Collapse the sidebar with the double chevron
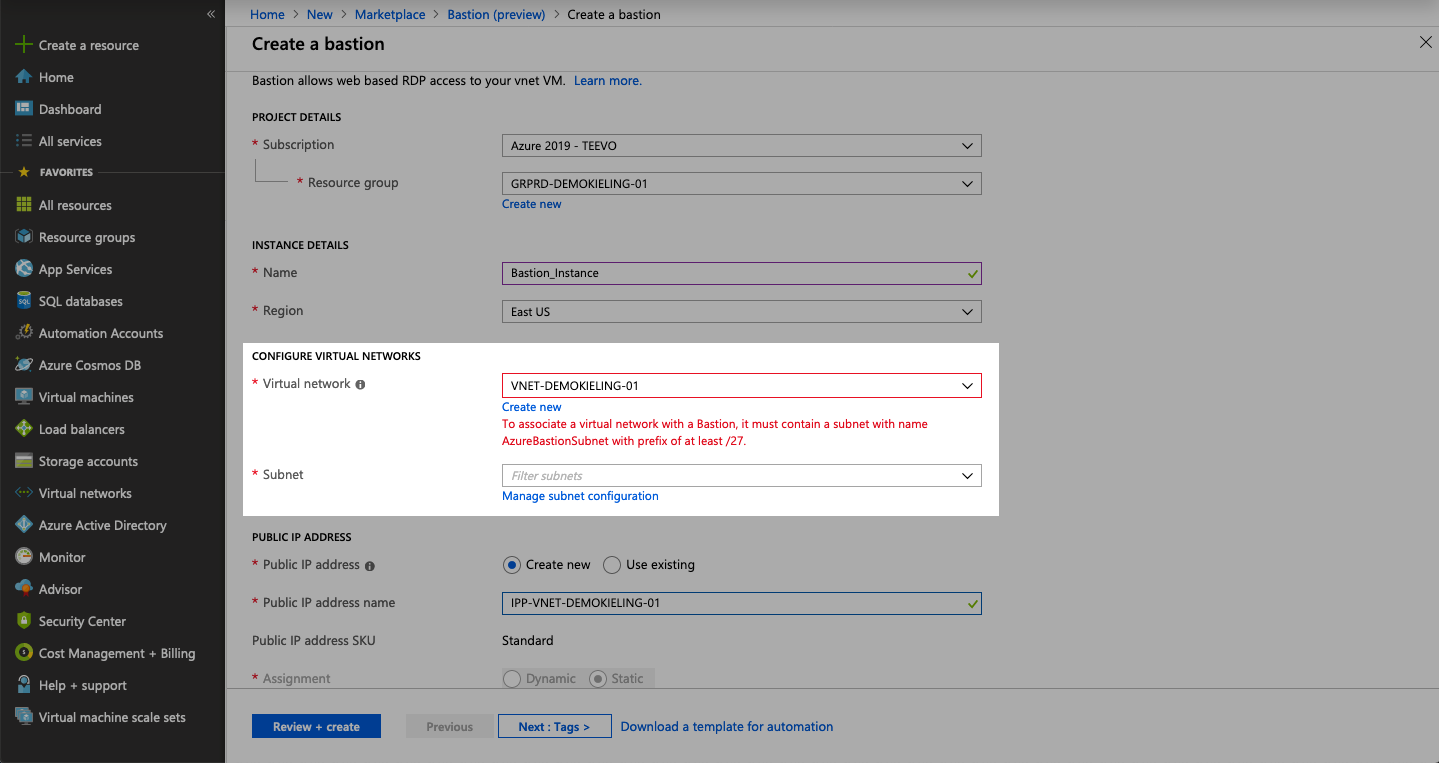 pyautogui.click(x=211, y=14)
